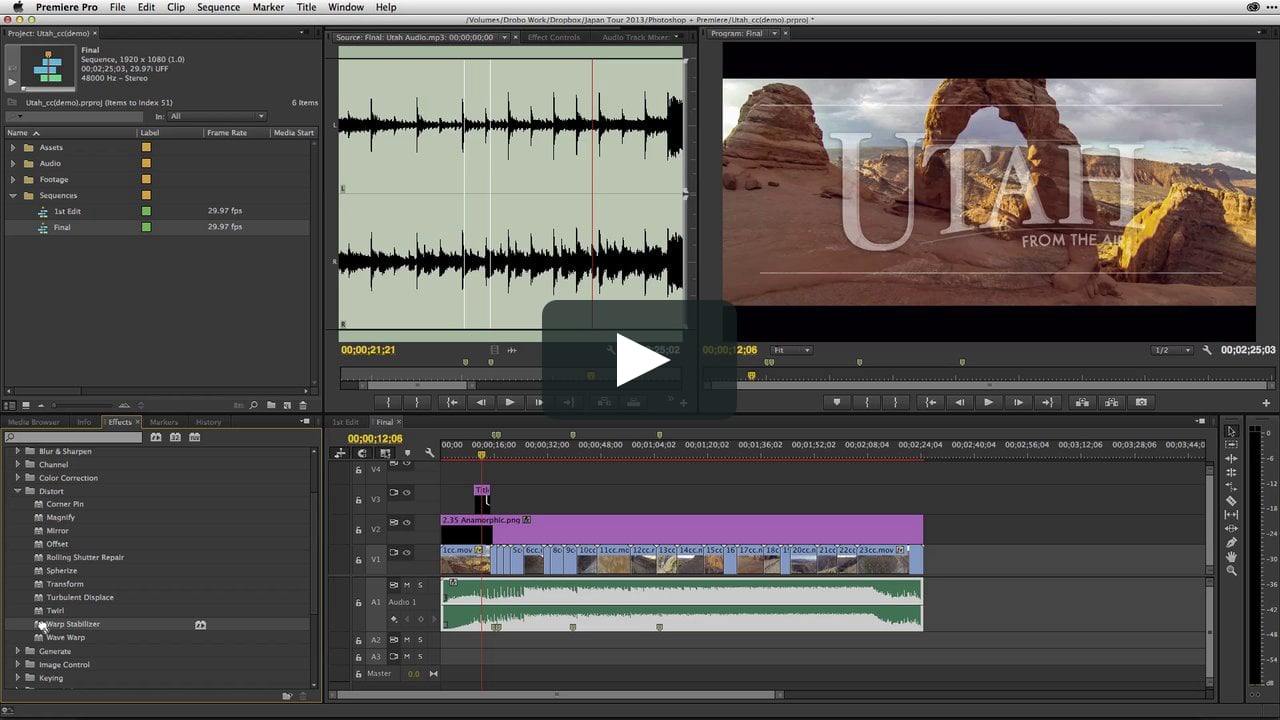Select the Rolling Shutter Repair effect
Screen dimensions: 1280x720
coord(85,557)
